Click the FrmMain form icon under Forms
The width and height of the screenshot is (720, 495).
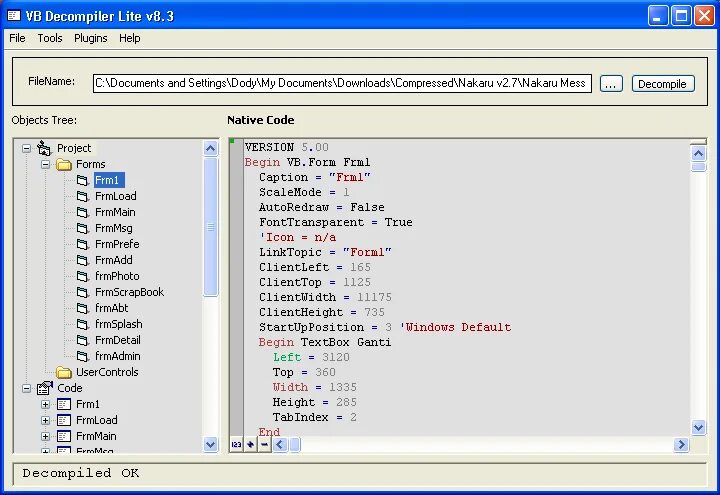click(83, 213)
